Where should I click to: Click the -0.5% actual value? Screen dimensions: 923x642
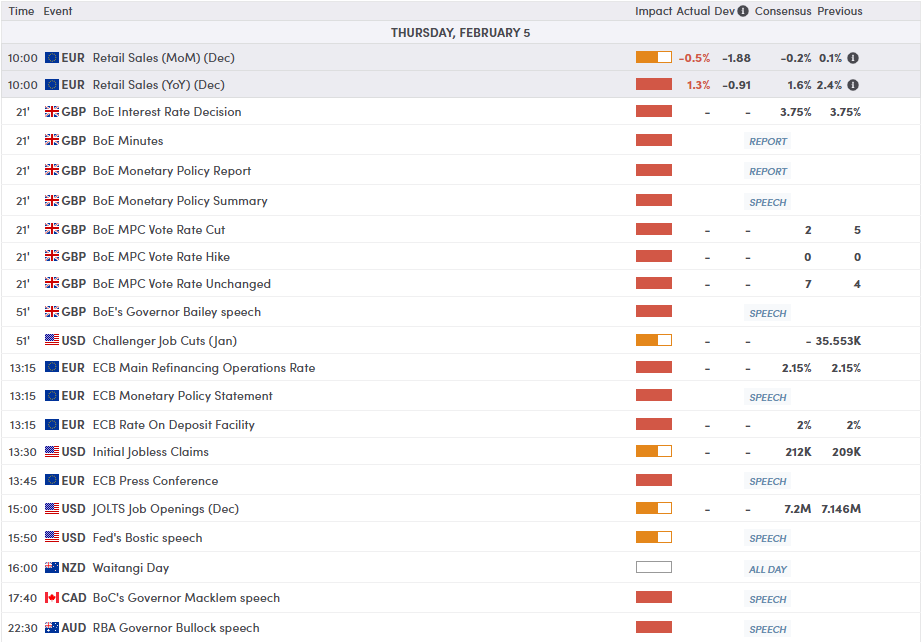pos(694,58)
